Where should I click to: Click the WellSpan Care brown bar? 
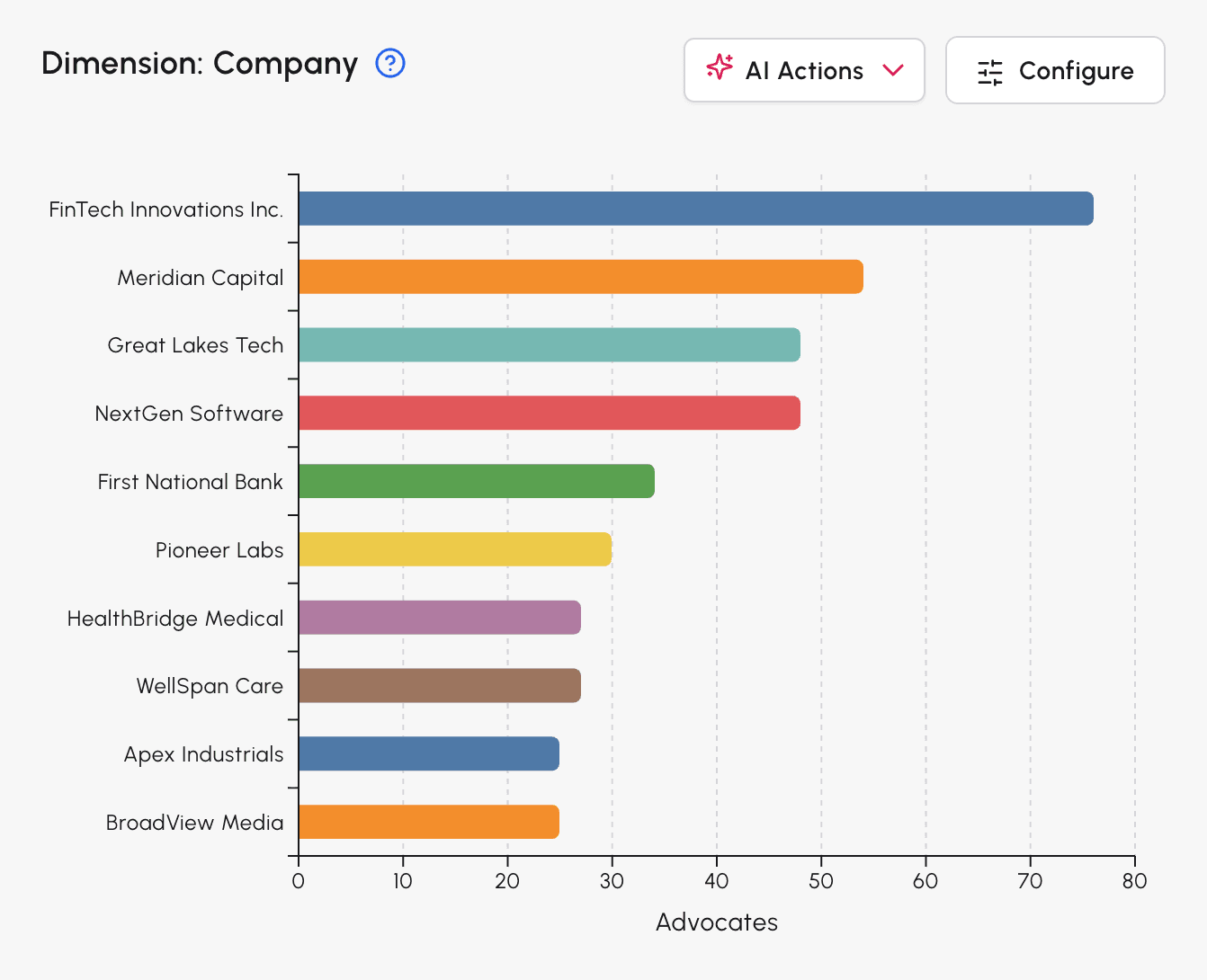click(x=440, y=685)
